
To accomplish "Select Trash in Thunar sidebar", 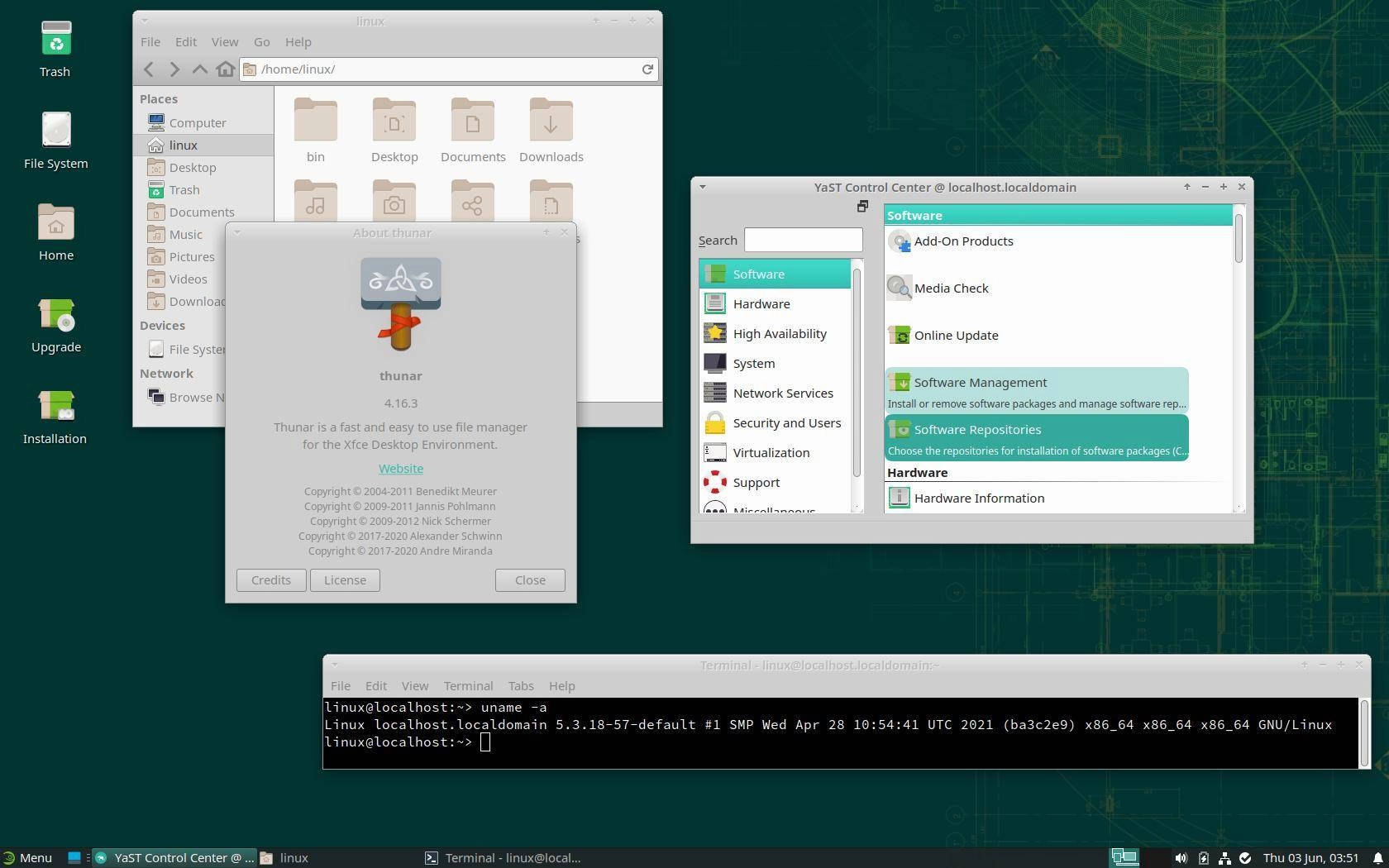I will coord(203,189).
